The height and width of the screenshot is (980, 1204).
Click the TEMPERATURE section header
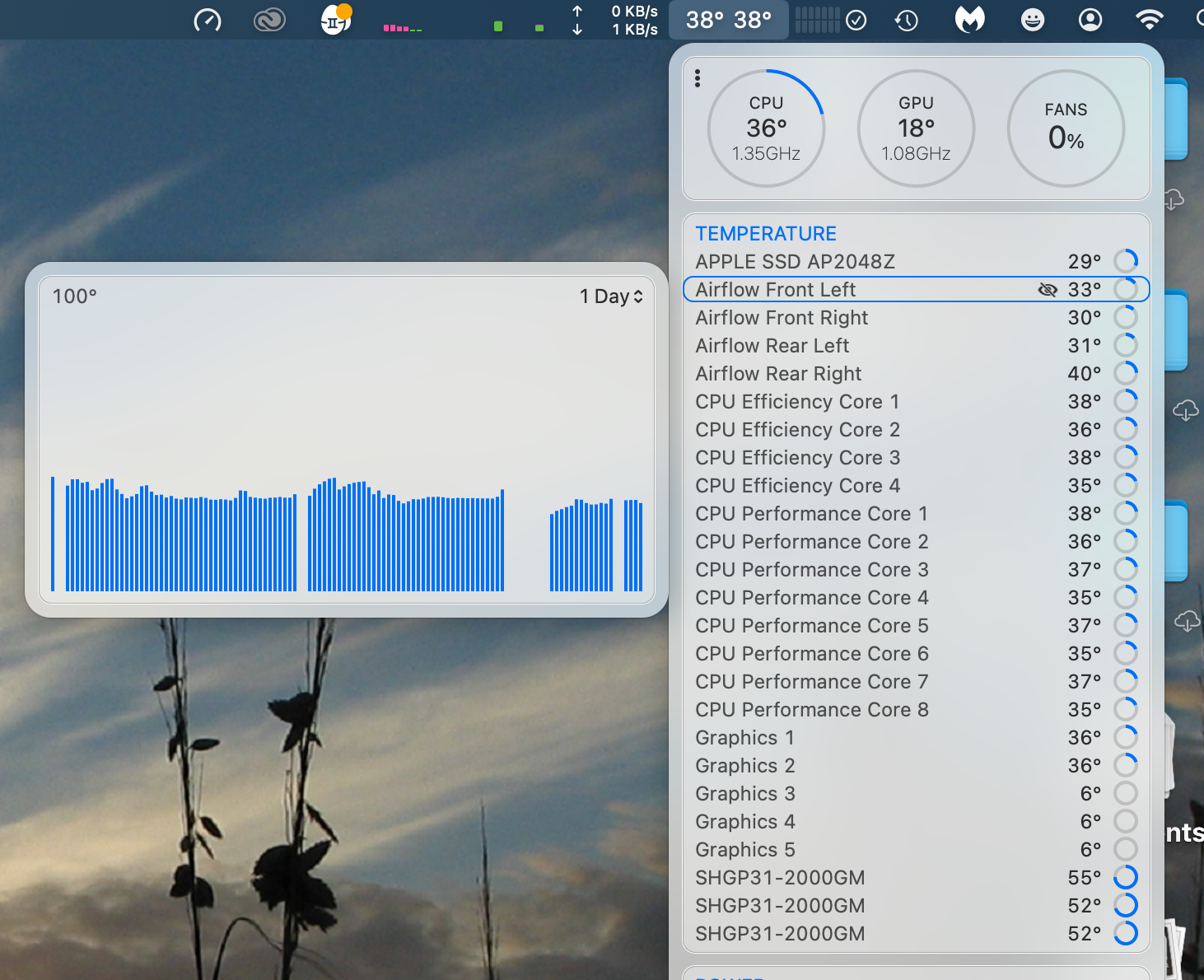(x=766, y=233)
